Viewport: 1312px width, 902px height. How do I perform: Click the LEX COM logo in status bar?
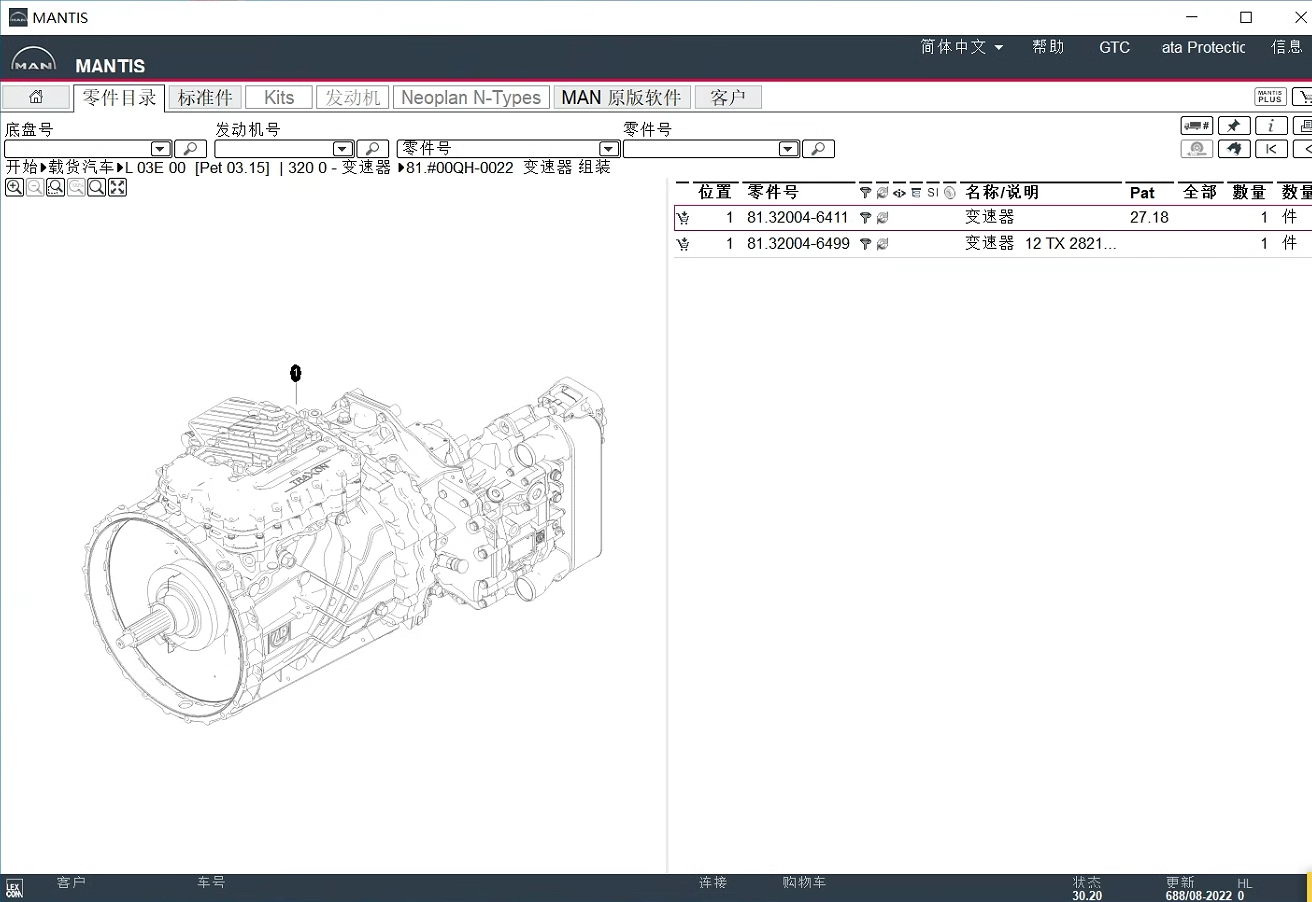click(14, 888)
